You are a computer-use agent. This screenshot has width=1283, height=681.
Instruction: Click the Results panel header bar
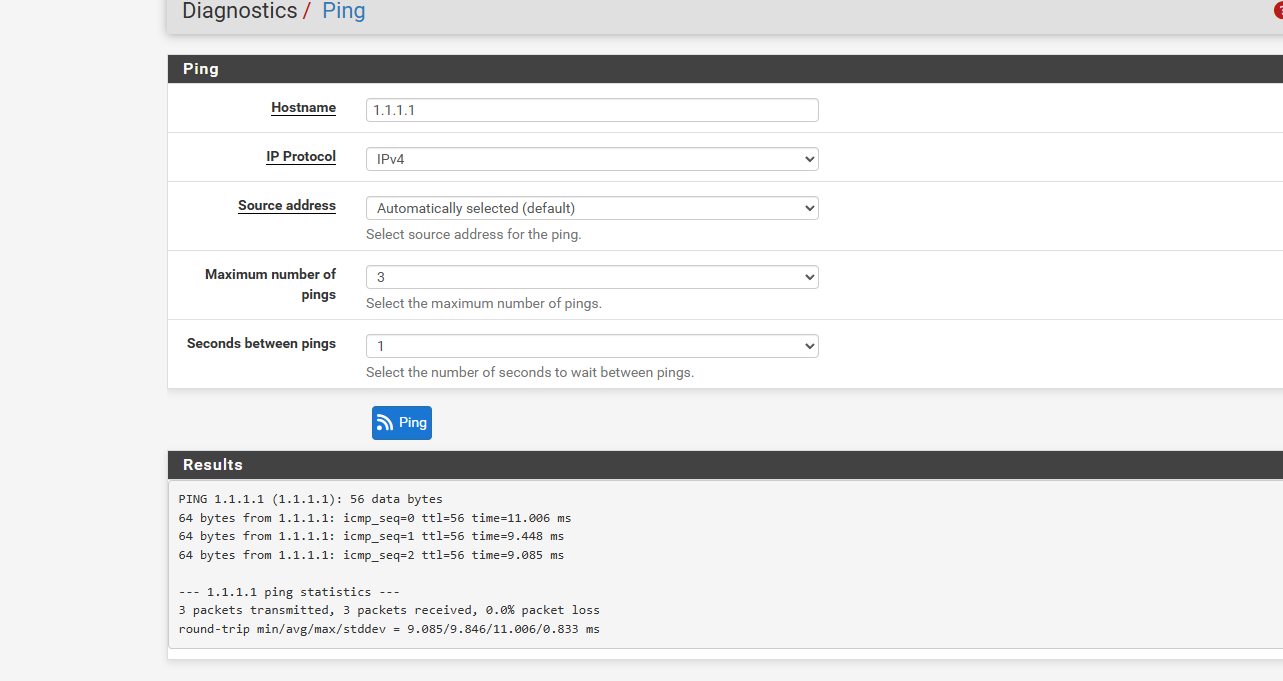pos(725,465)
